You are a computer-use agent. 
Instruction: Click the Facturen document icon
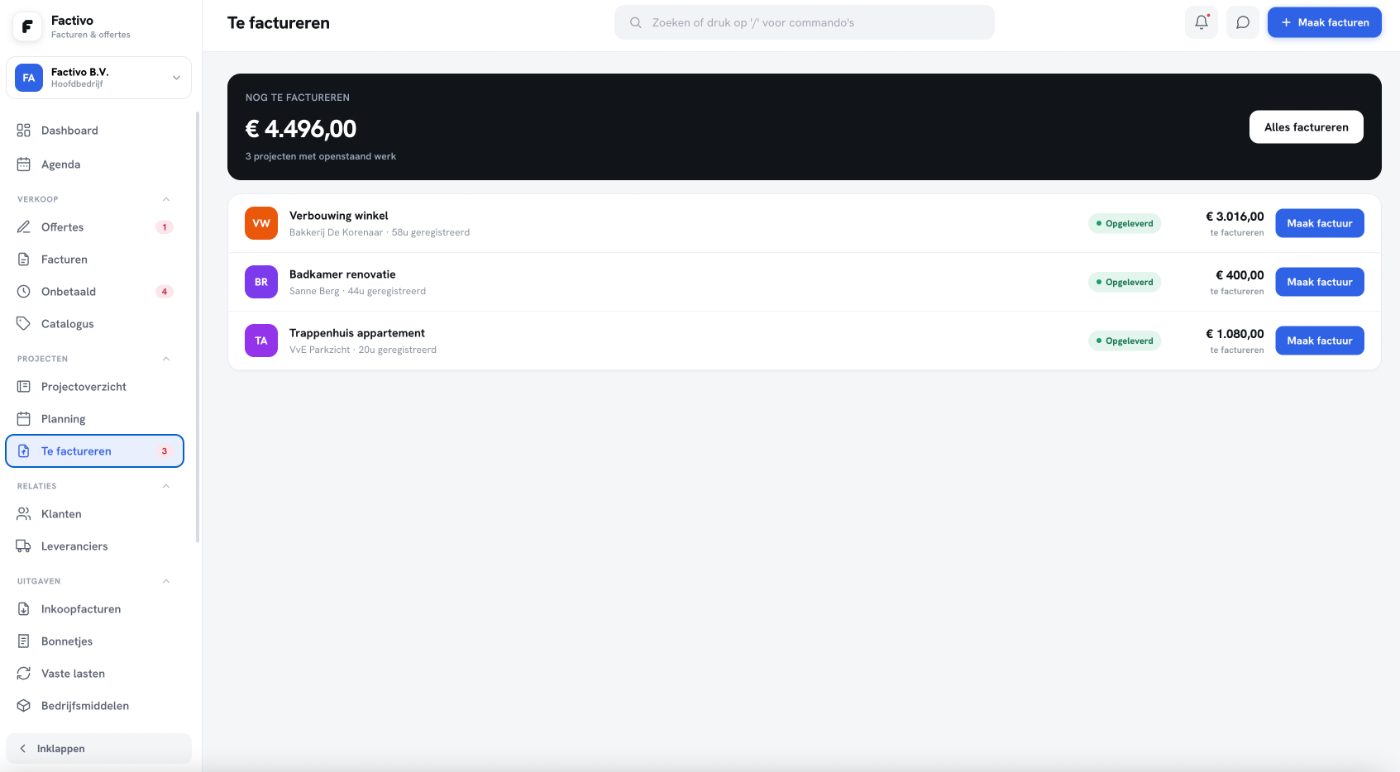(x=24, y=259)
